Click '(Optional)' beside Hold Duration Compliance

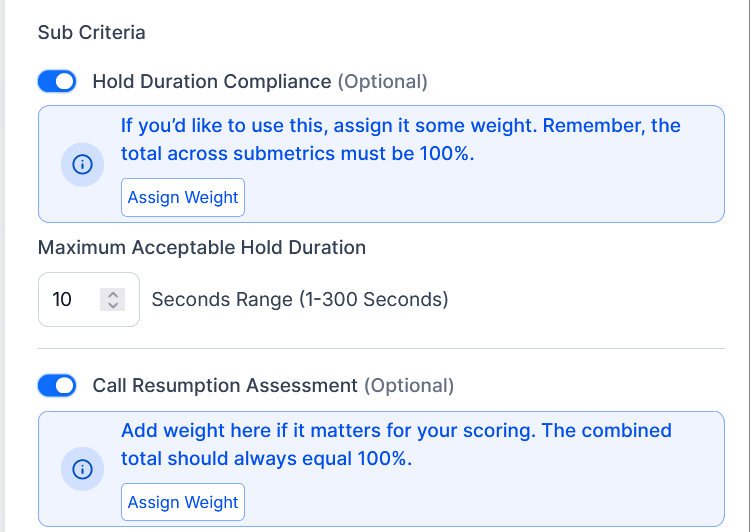(382, 81)
